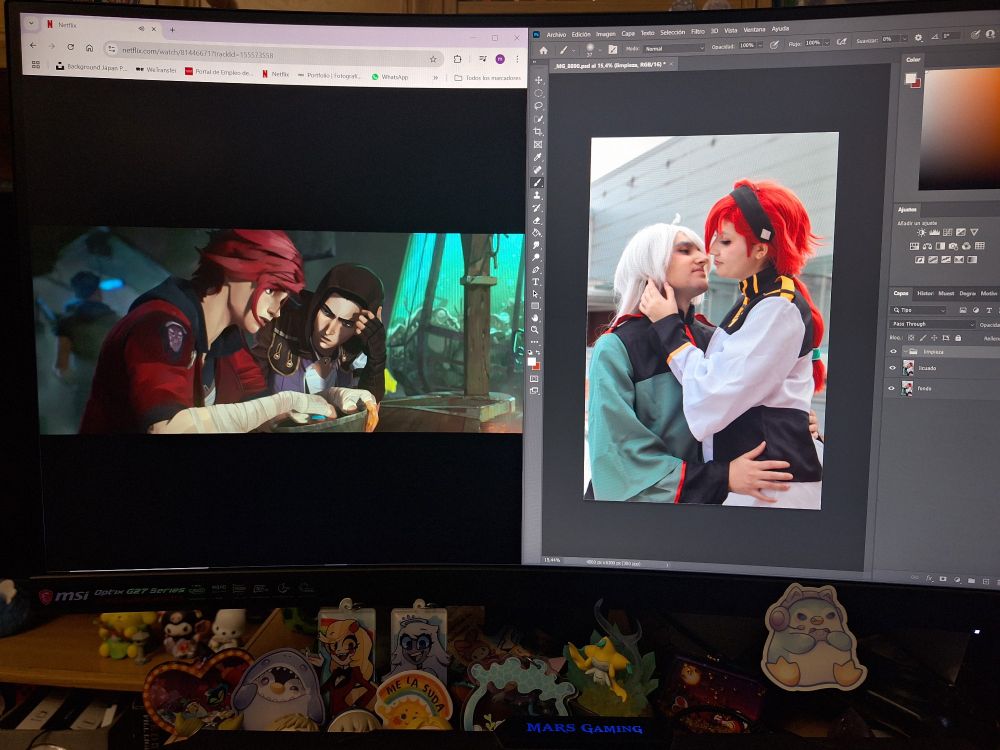
Task: Toggle airbrush build-up effects
Action: click(841, 41)
